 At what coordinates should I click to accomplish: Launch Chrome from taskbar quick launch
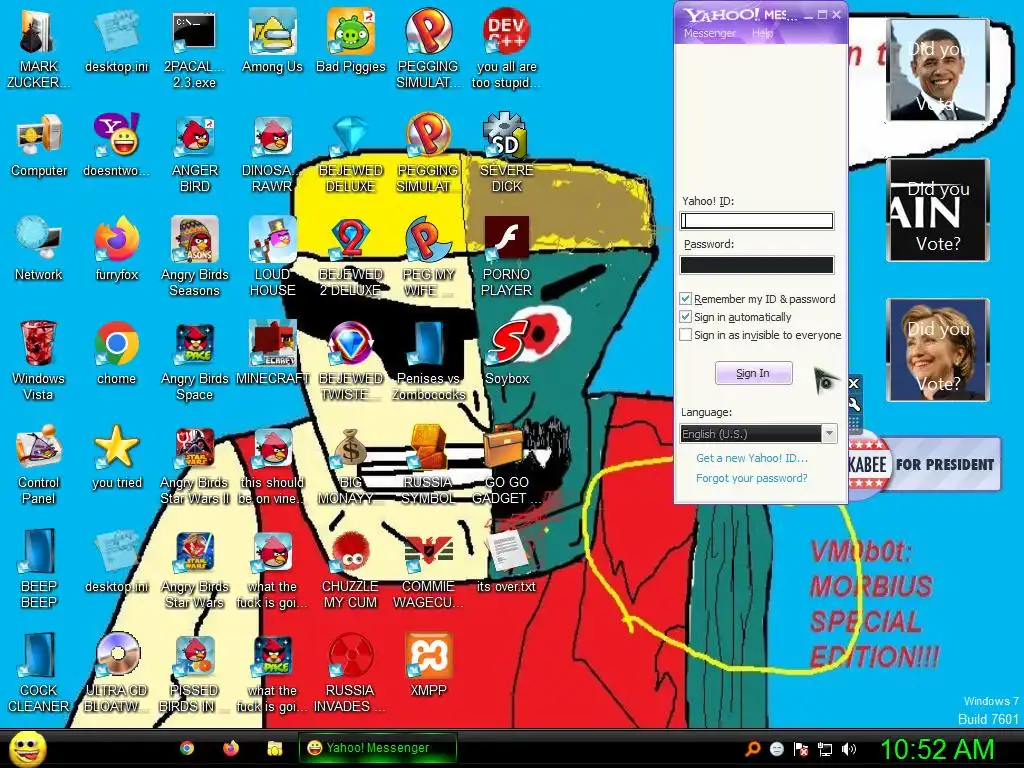pos(187,748)
